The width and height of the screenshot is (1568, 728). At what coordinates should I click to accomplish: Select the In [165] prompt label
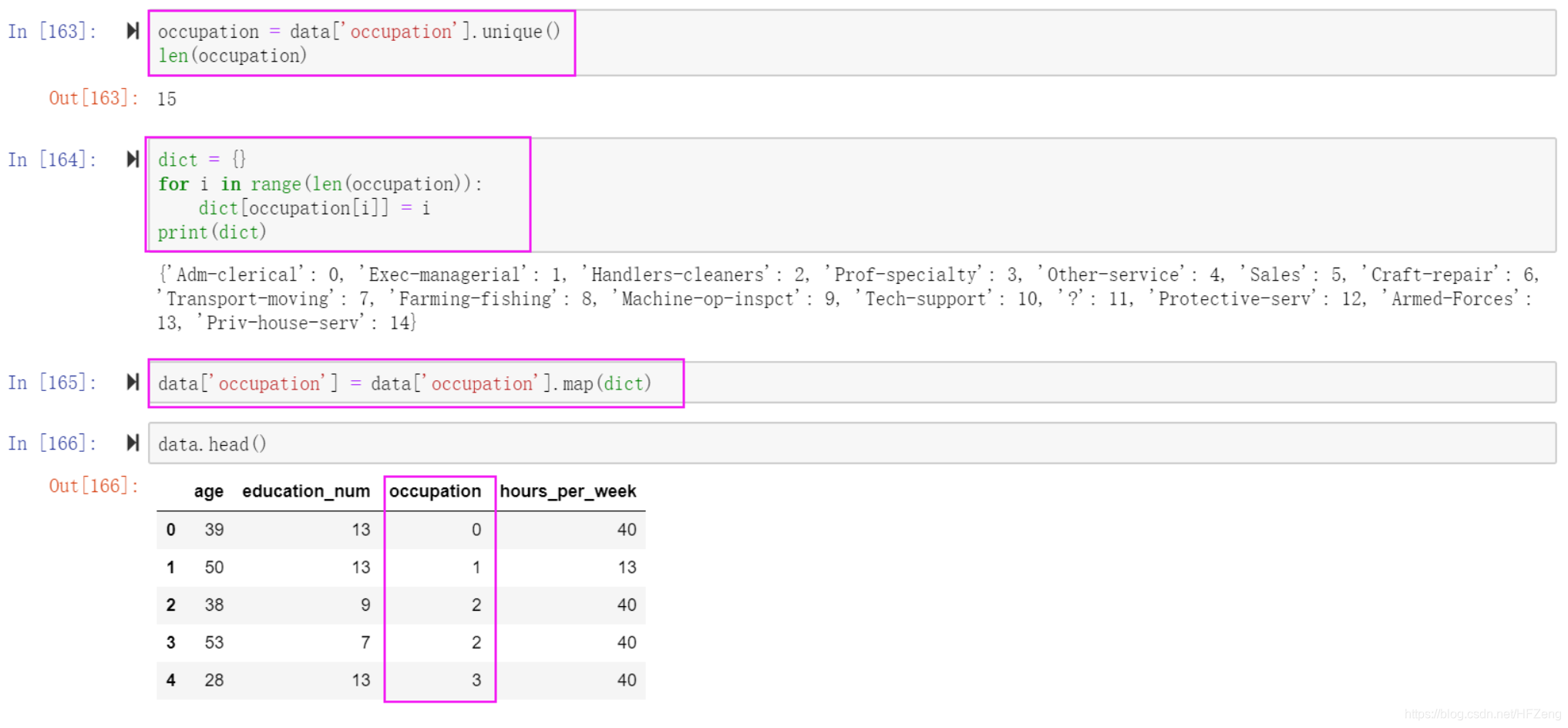click(x=52, y=383)
